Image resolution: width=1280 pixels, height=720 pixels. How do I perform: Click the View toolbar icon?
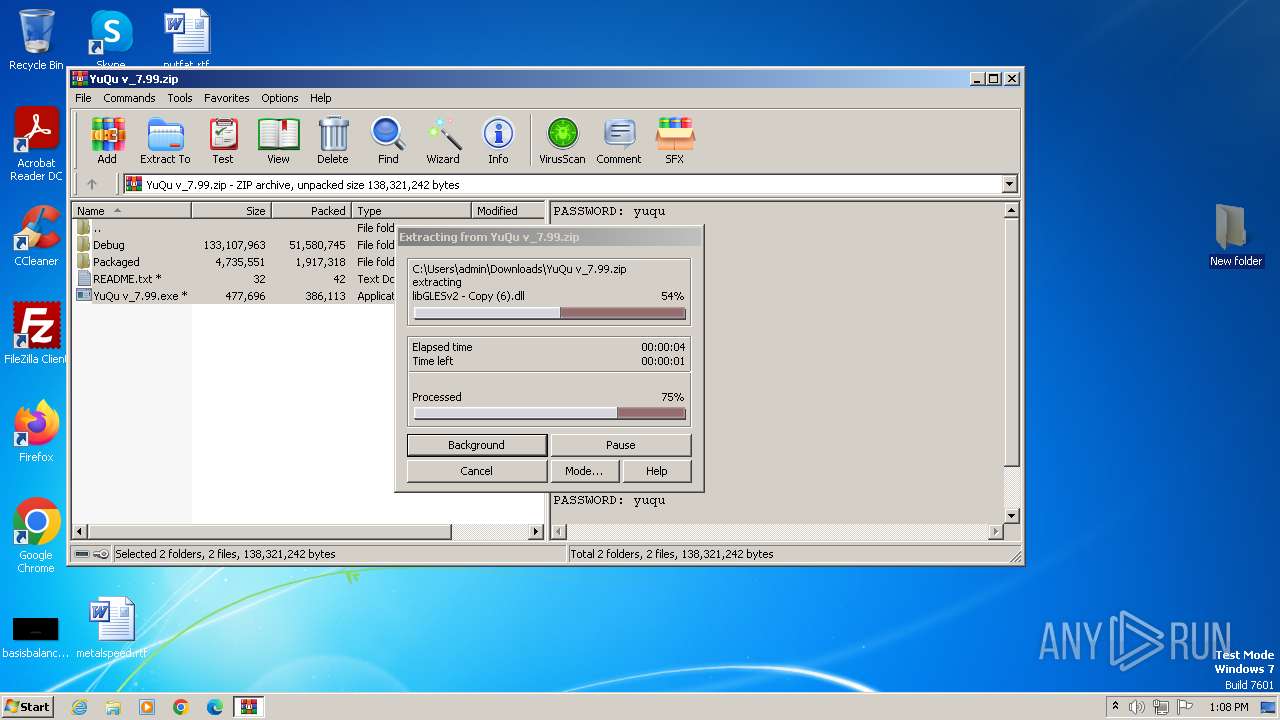tap(278, 140)
